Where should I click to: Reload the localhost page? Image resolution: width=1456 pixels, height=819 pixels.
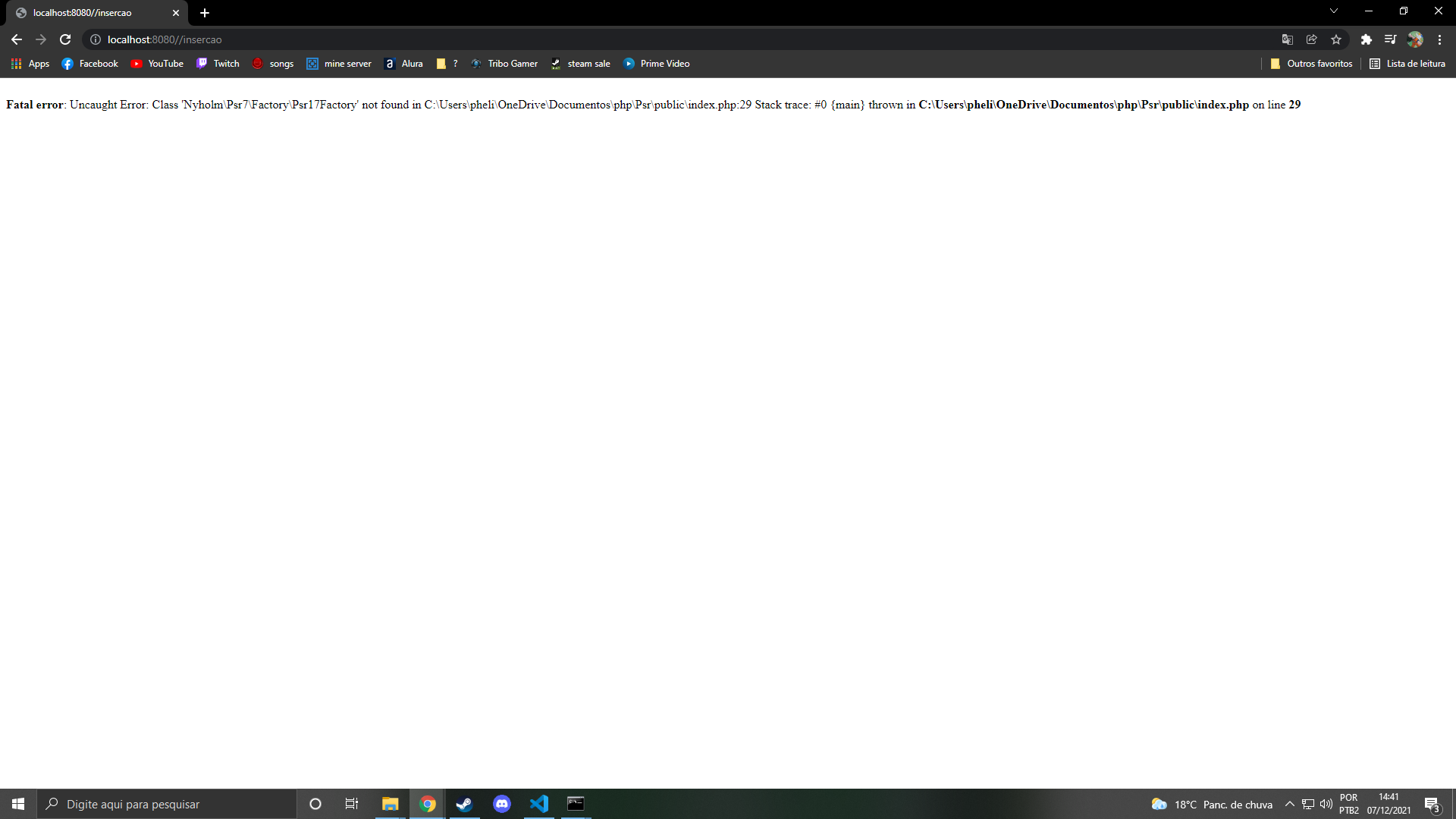pos(65,39)
